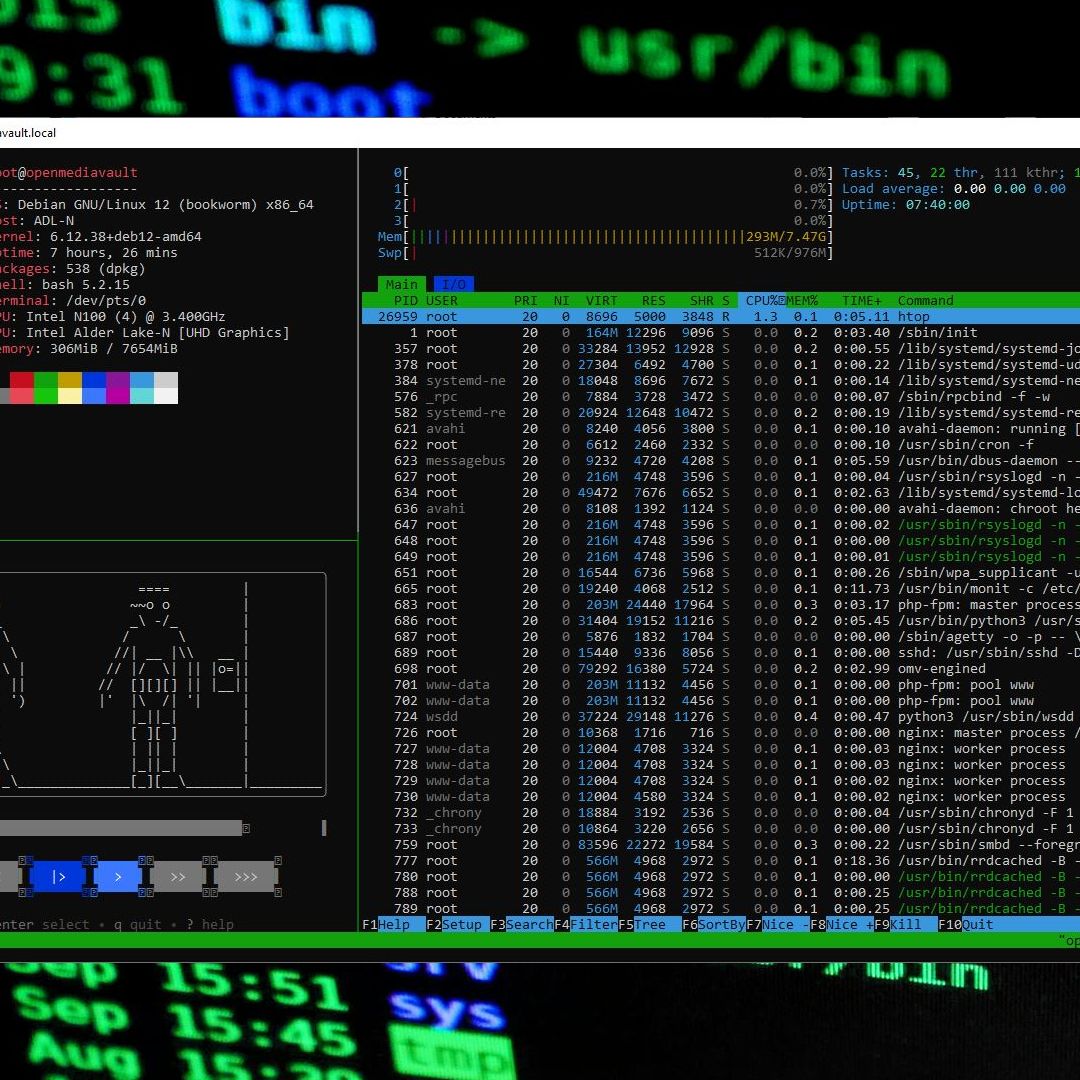This screenshot has height=1080, width=1080.
Task: Select the sshd: /usr/sbin/sshd process row
Action: click(x=720, y=652)
